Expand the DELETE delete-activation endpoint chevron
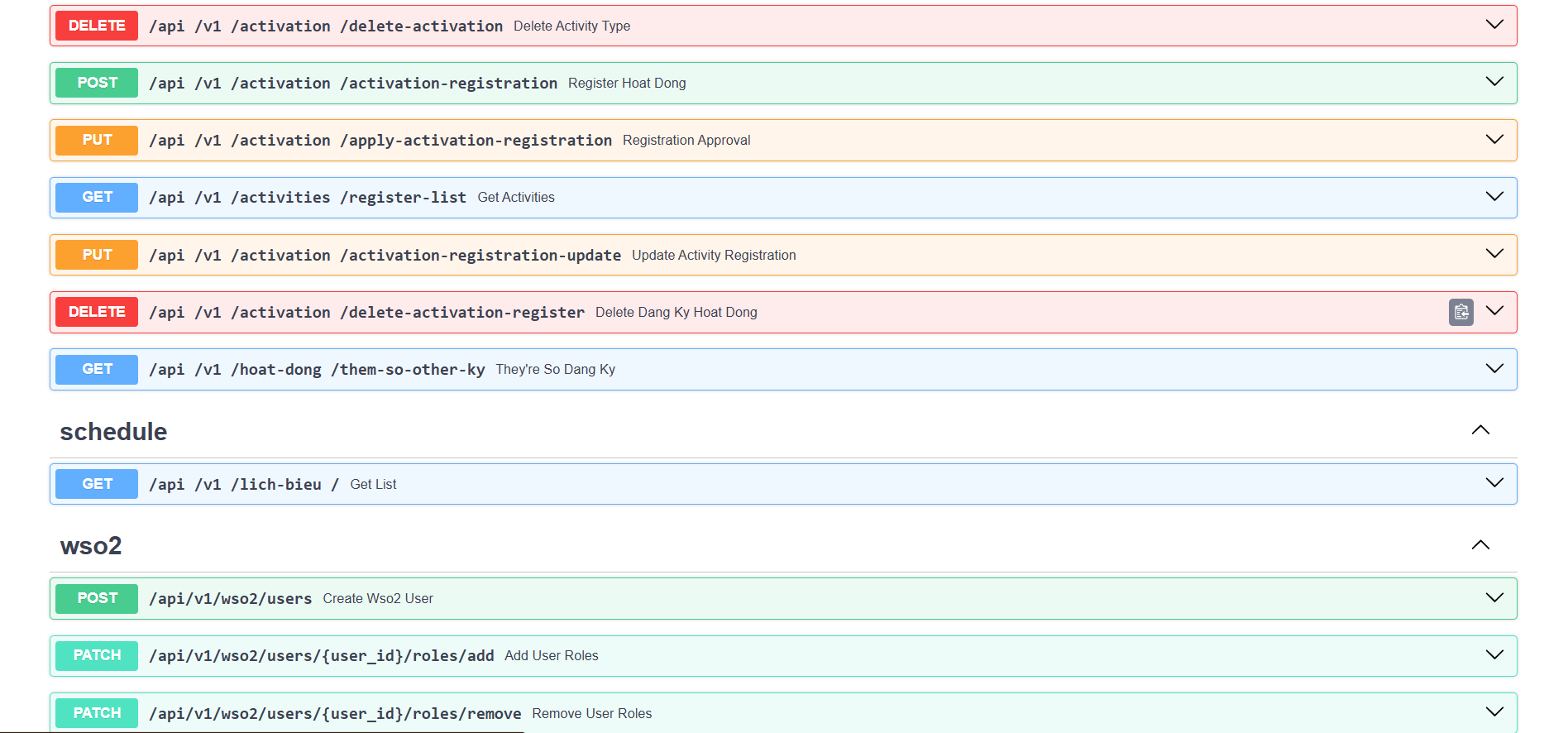This screenshot has width=1568, height=733. (x=1494, y=25)
